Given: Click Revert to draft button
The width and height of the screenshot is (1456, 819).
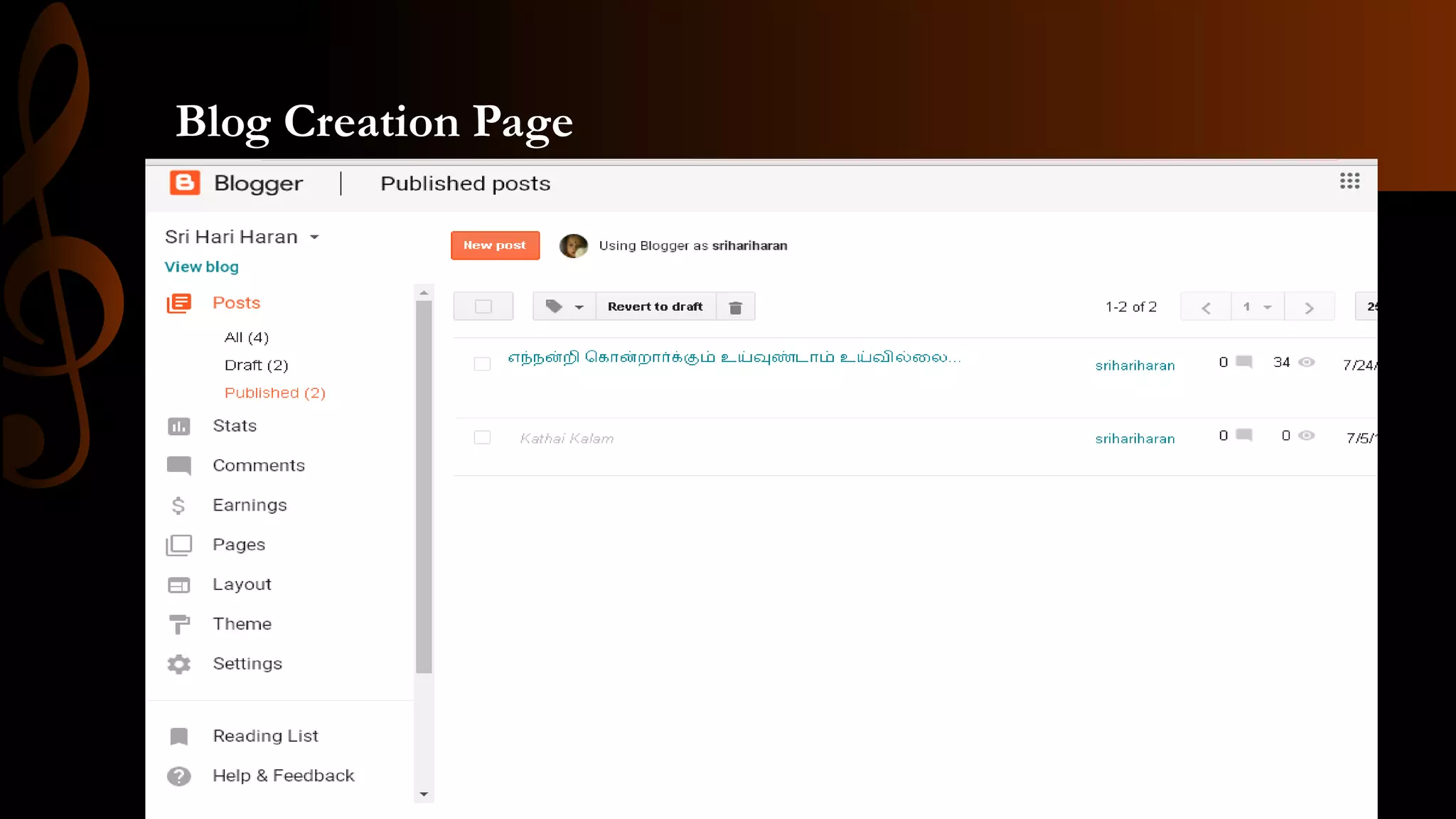Looking at the screenshot, I should pyautogui.click(x=655, y=306).
